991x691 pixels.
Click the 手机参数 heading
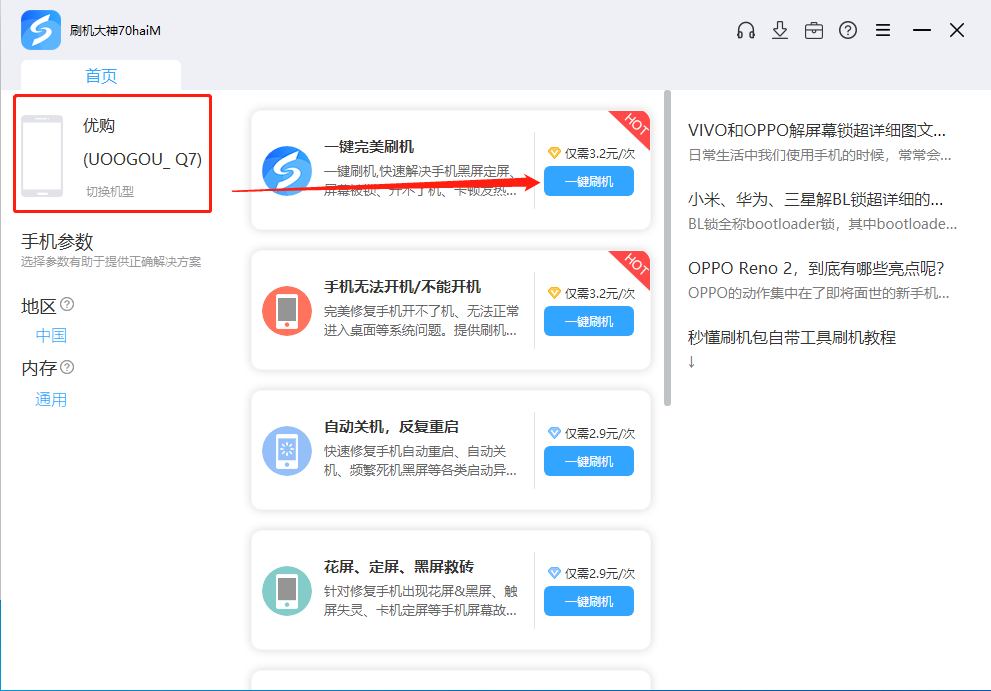point(58,242)
